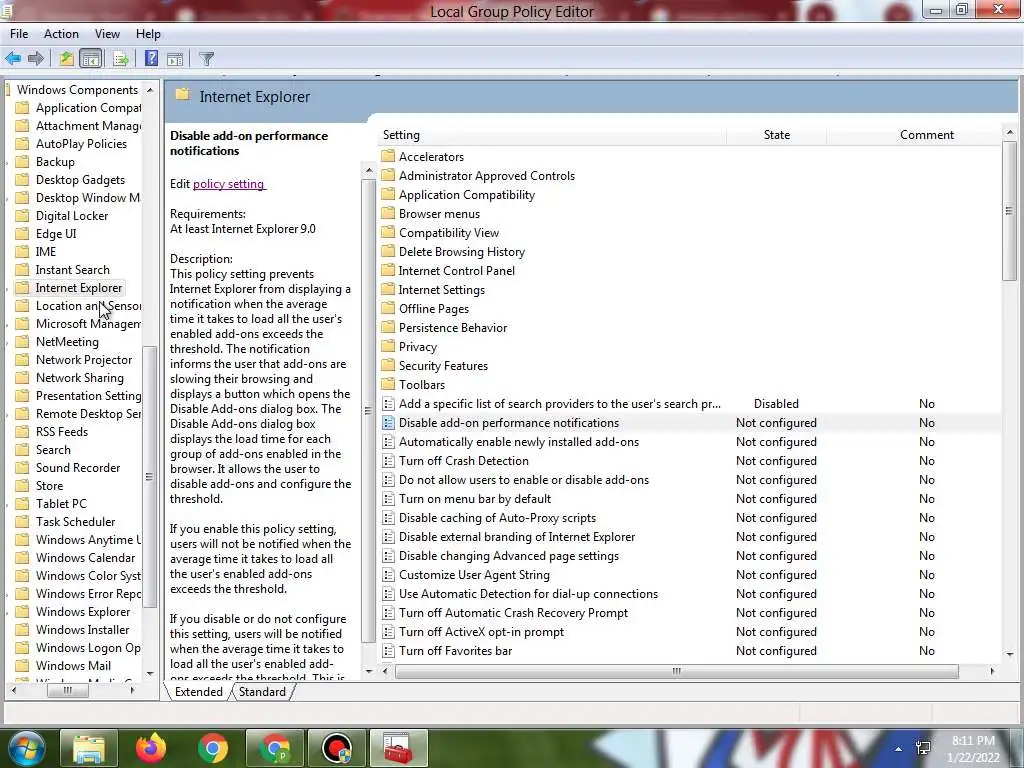Click the Security Features folder icon
Viewport: 1024px width, 768px height.
[388, 366]
